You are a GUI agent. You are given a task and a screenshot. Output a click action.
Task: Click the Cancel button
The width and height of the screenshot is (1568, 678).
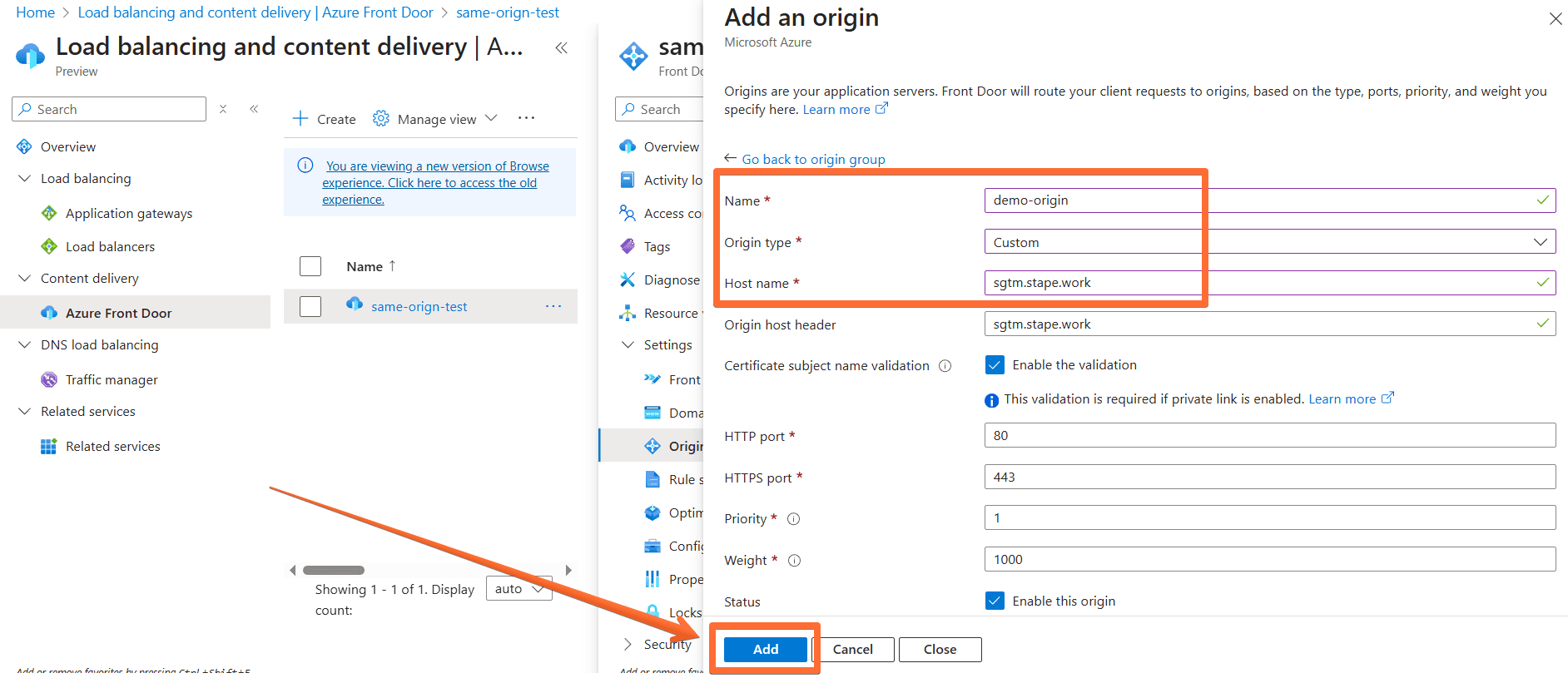[x=853, y=649]
